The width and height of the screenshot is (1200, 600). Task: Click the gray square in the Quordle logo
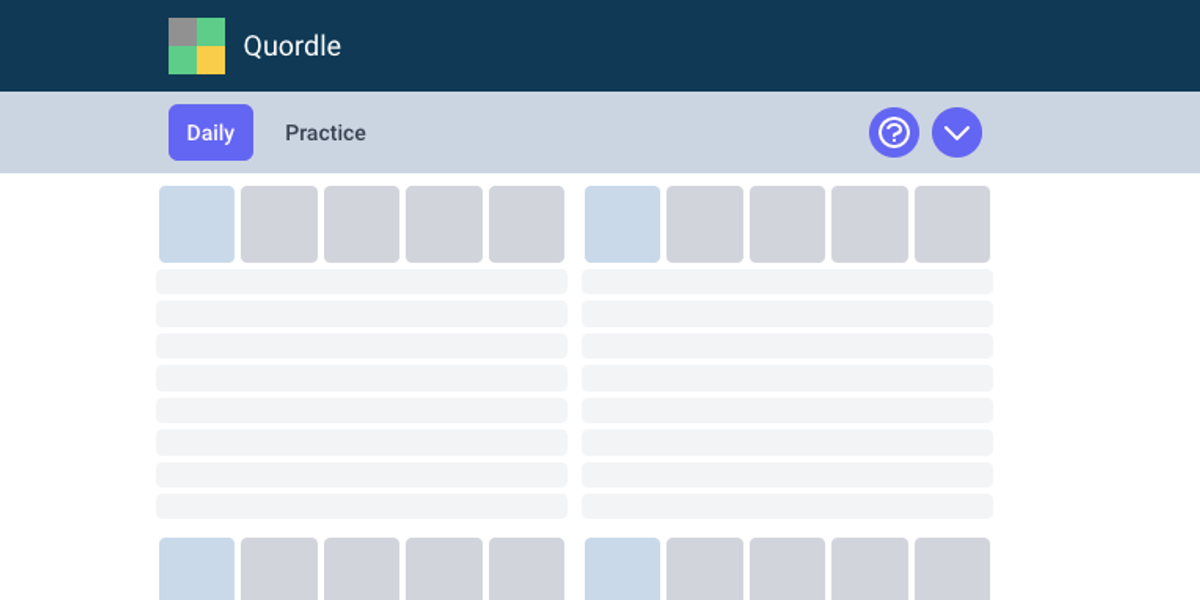(x=184, y=31)
